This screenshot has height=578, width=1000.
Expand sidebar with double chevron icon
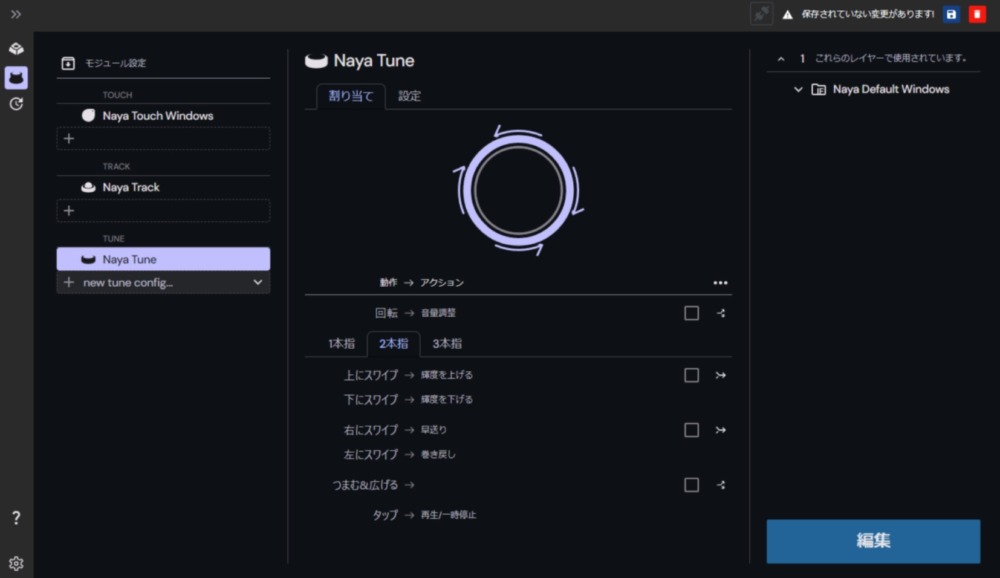16,14
